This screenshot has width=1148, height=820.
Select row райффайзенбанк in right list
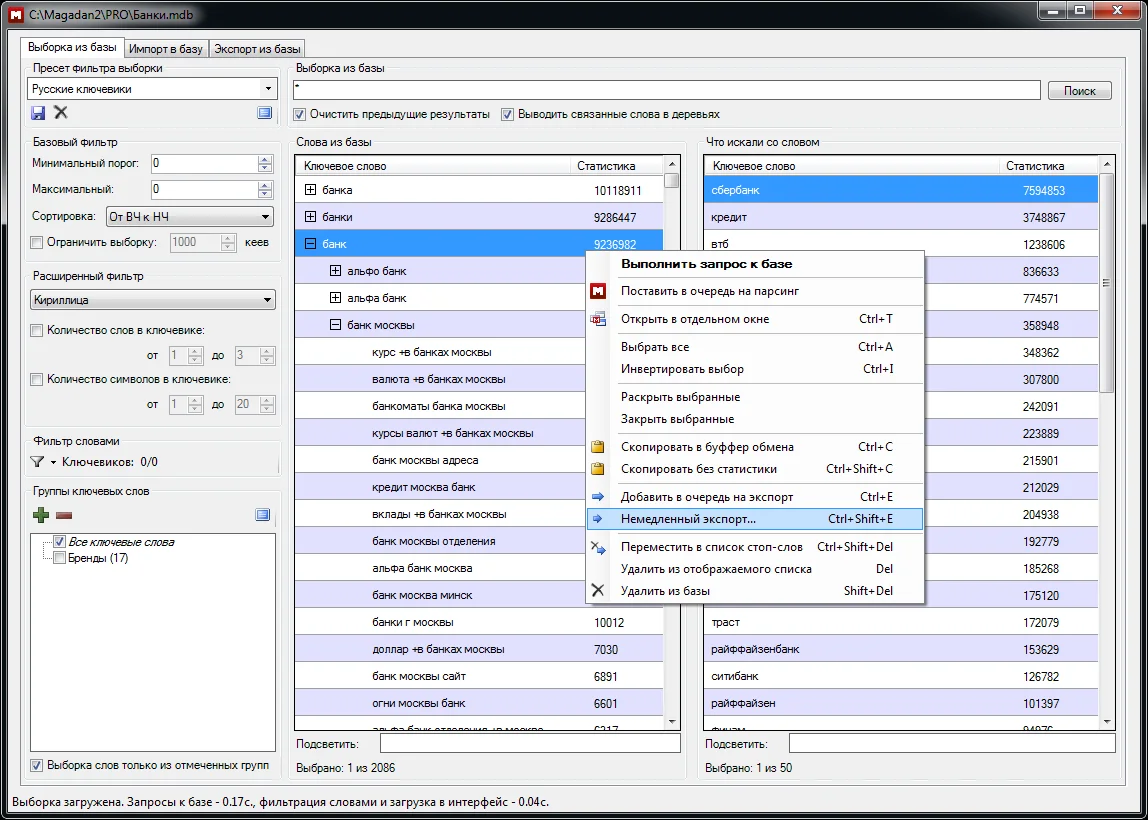901,649
